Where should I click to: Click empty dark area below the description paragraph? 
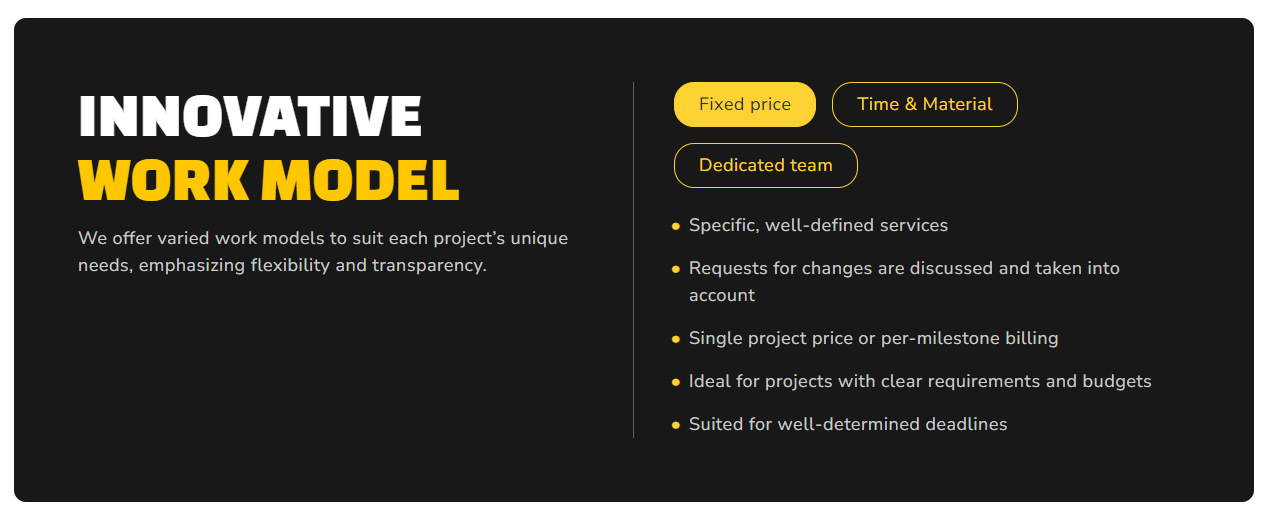(320, 380)
